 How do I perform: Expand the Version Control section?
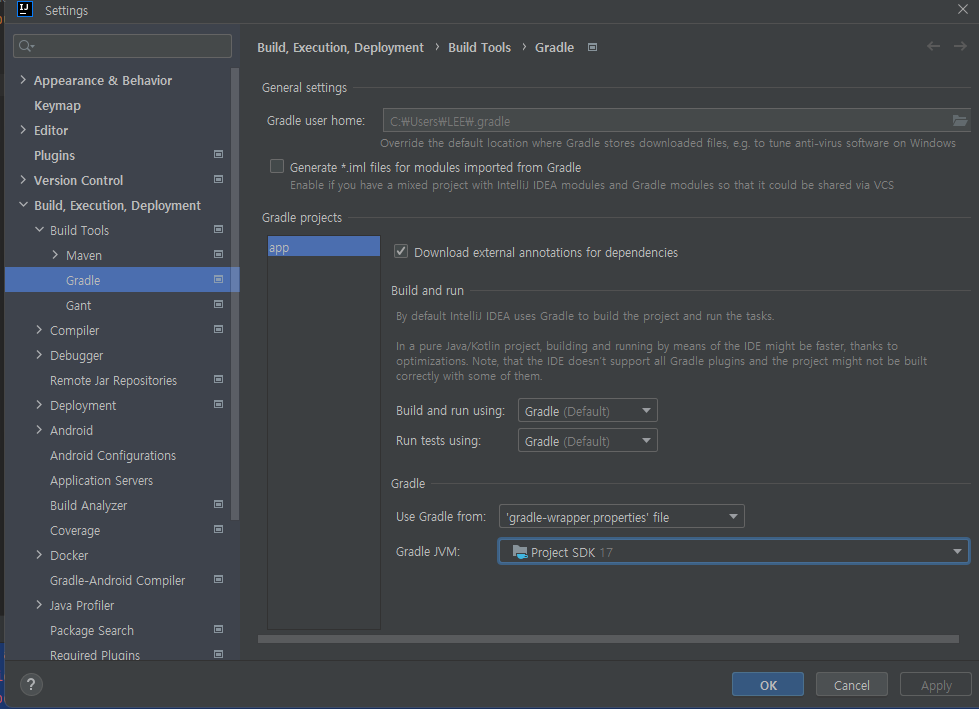[23, 179]
